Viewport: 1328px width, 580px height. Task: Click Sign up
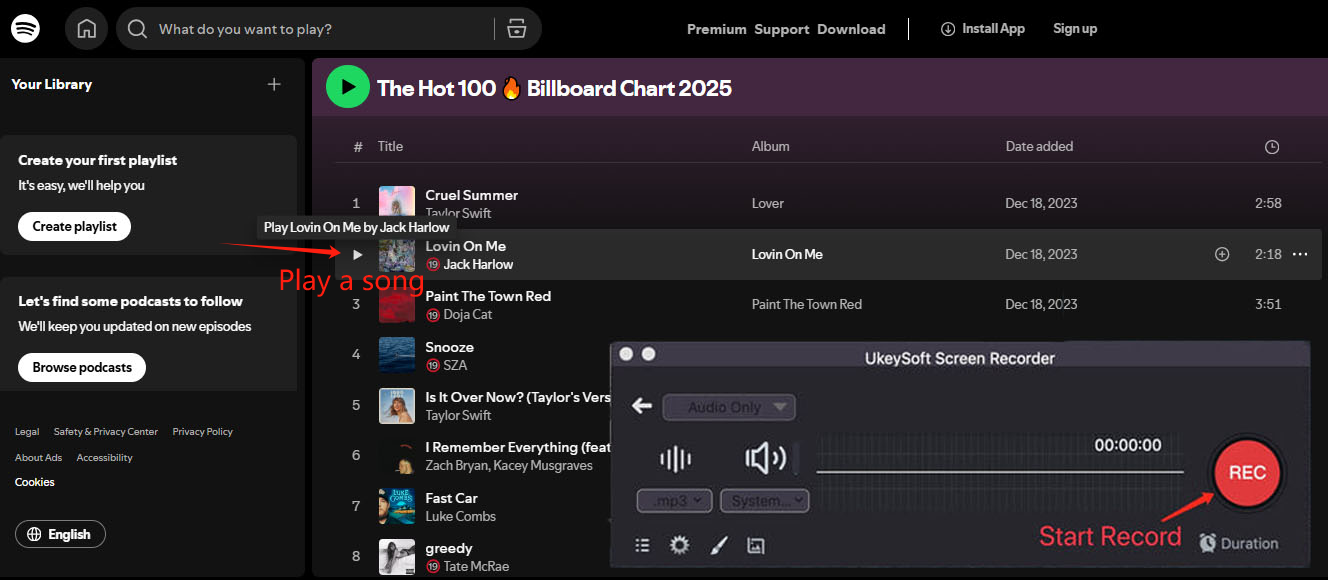click(1075, 29)
